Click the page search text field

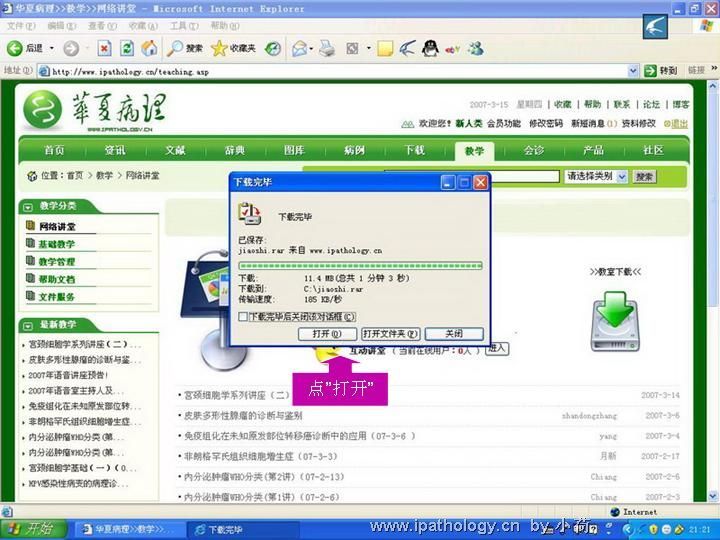pos(472,176)
